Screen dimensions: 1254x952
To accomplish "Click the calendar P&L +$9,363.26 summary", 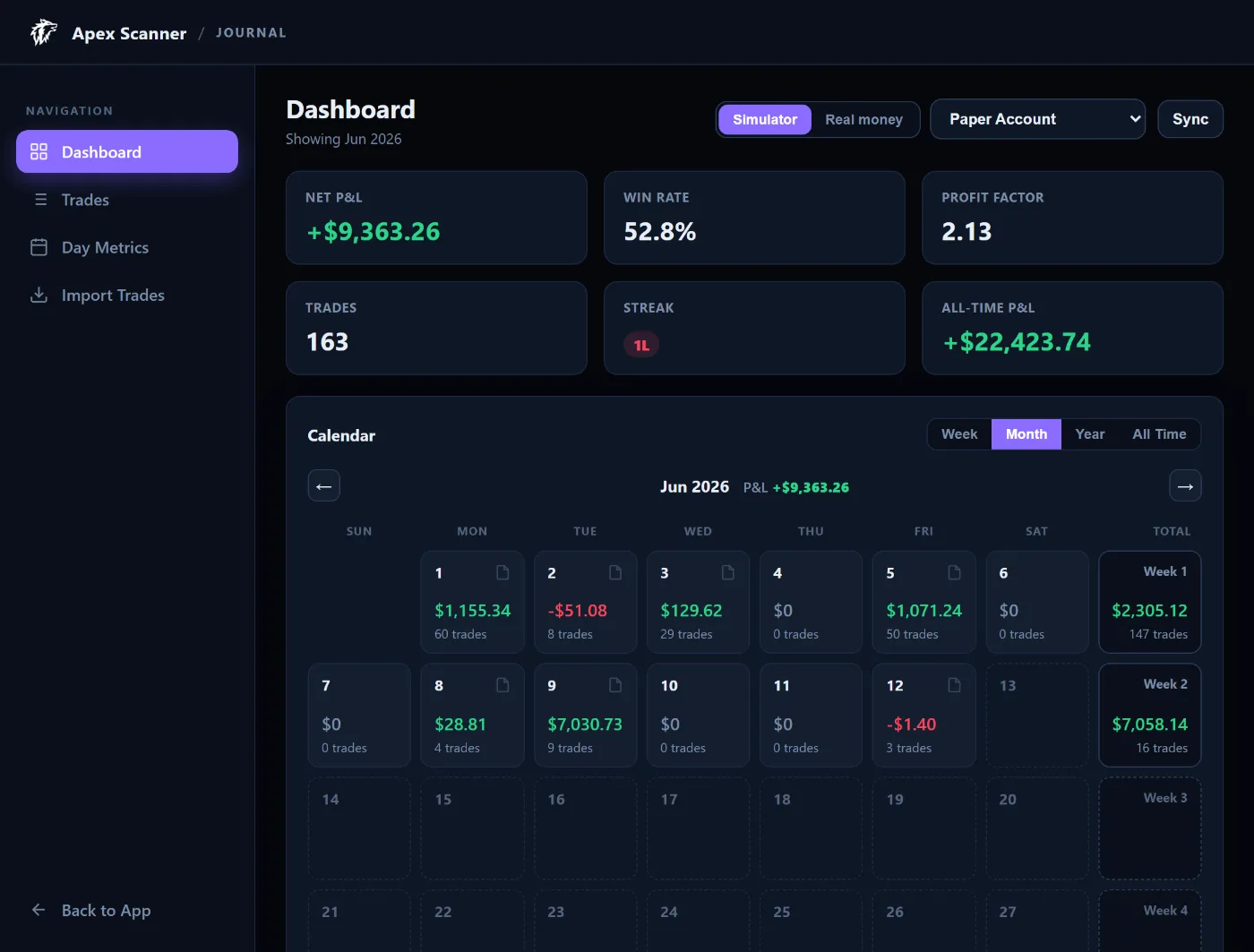I will 796,487.
